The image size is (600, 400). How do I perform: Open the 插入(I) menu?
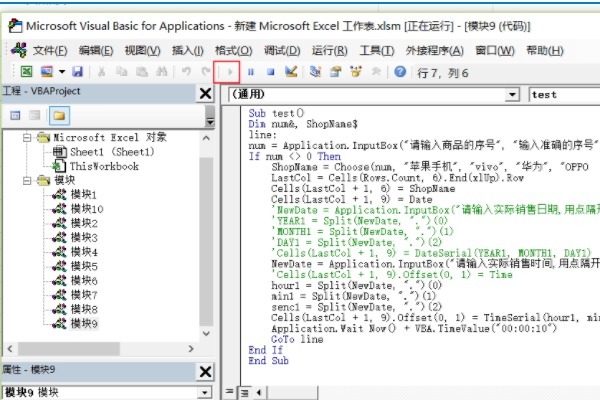pos(188,51)
